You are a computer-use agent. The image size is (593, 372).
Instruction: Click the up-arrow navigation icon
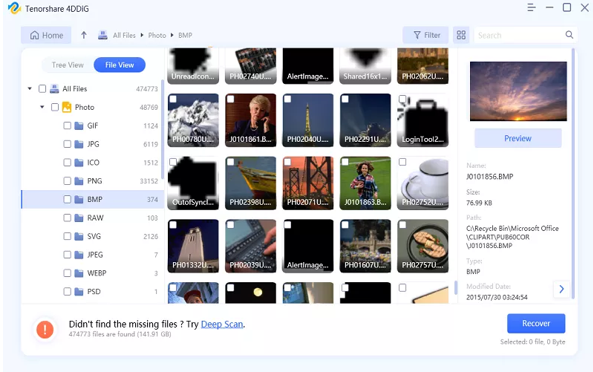[84, 35]
